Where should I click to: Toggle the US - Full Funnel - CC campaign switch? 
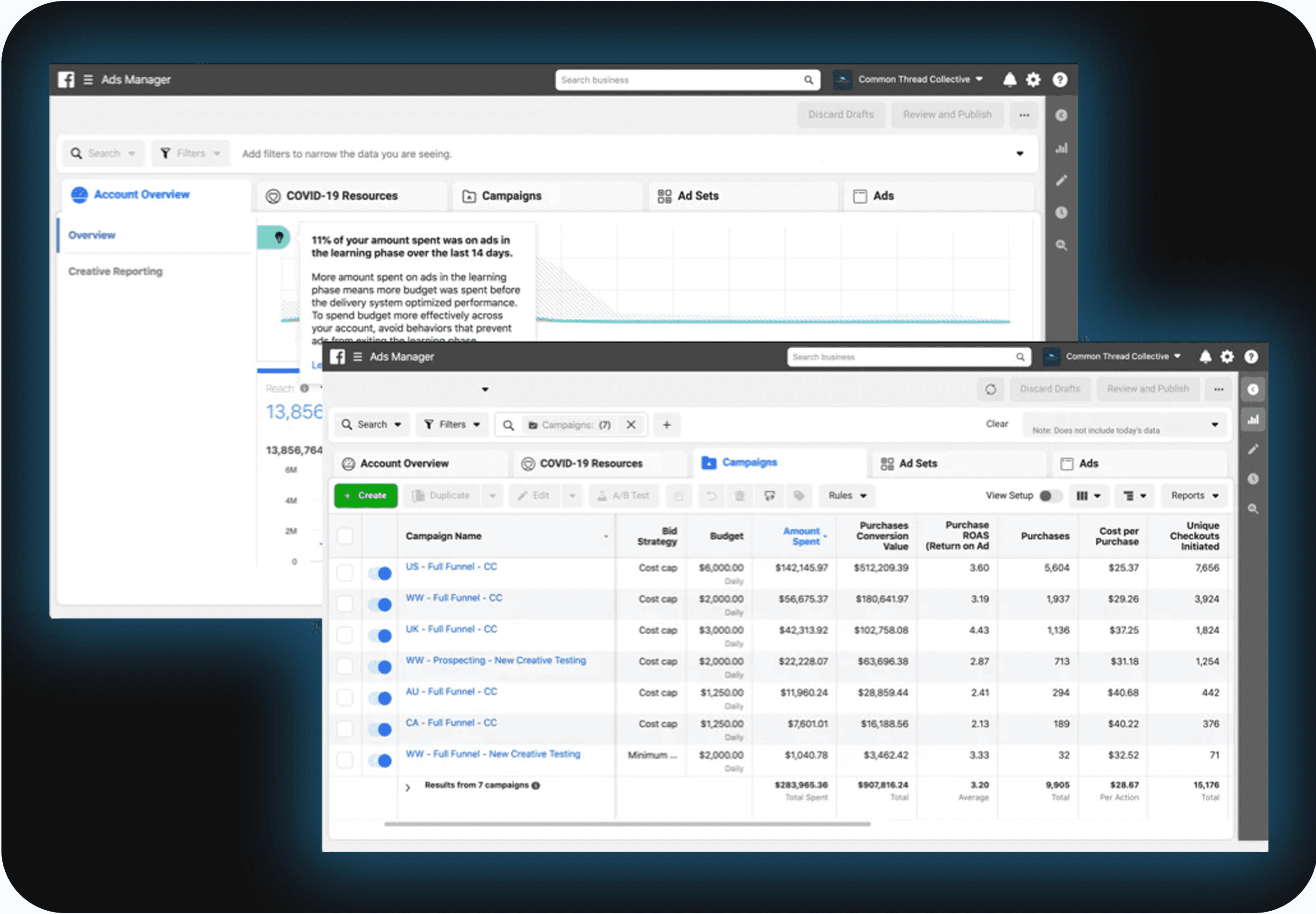380,574
